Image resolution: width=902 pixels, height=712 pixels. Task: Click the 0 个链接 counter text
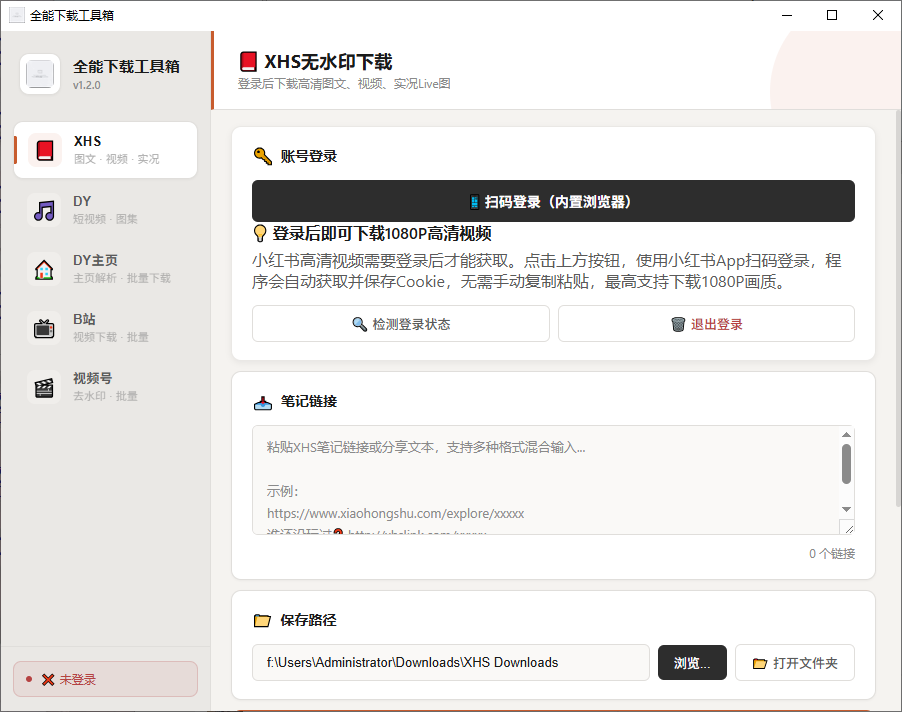pyautogui.click(x=832, y=553)
